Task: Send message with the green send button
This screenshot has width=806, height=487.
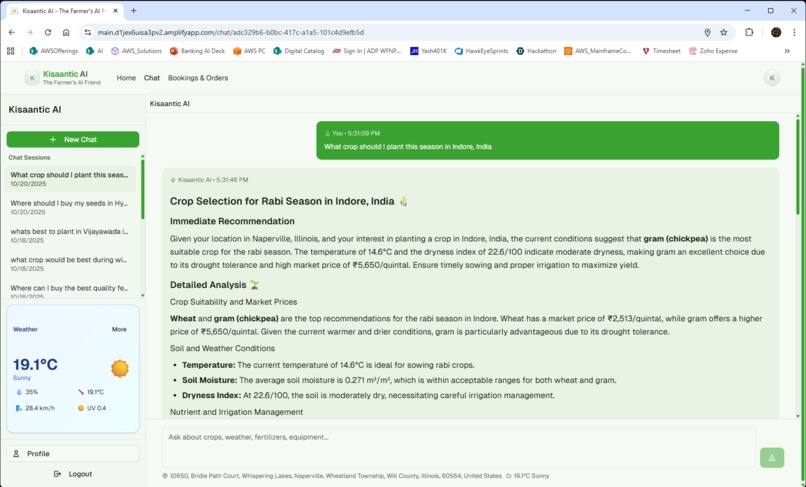Action: click(x=772, y=457)
